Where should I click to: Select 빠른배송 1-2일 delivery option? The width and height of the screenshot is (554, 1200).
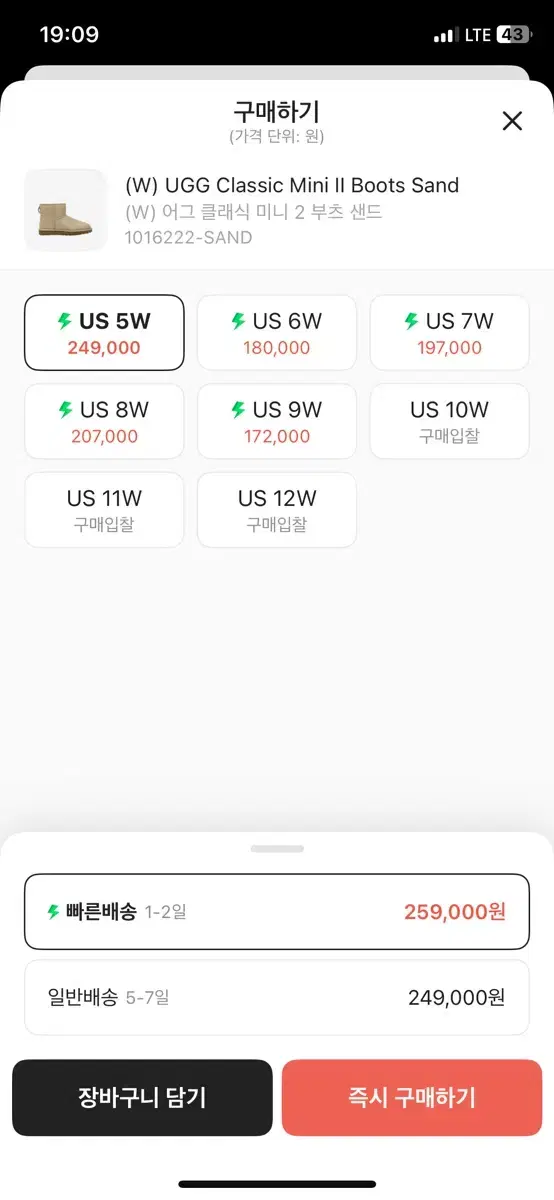coord(277,912)
